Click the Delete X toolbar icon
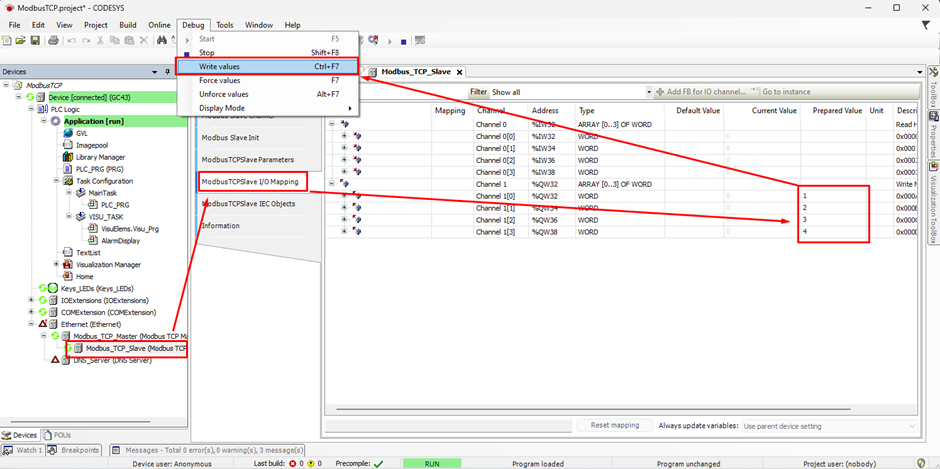The height and width of the screenshot is (469, 940). click(x=144, y=40)
